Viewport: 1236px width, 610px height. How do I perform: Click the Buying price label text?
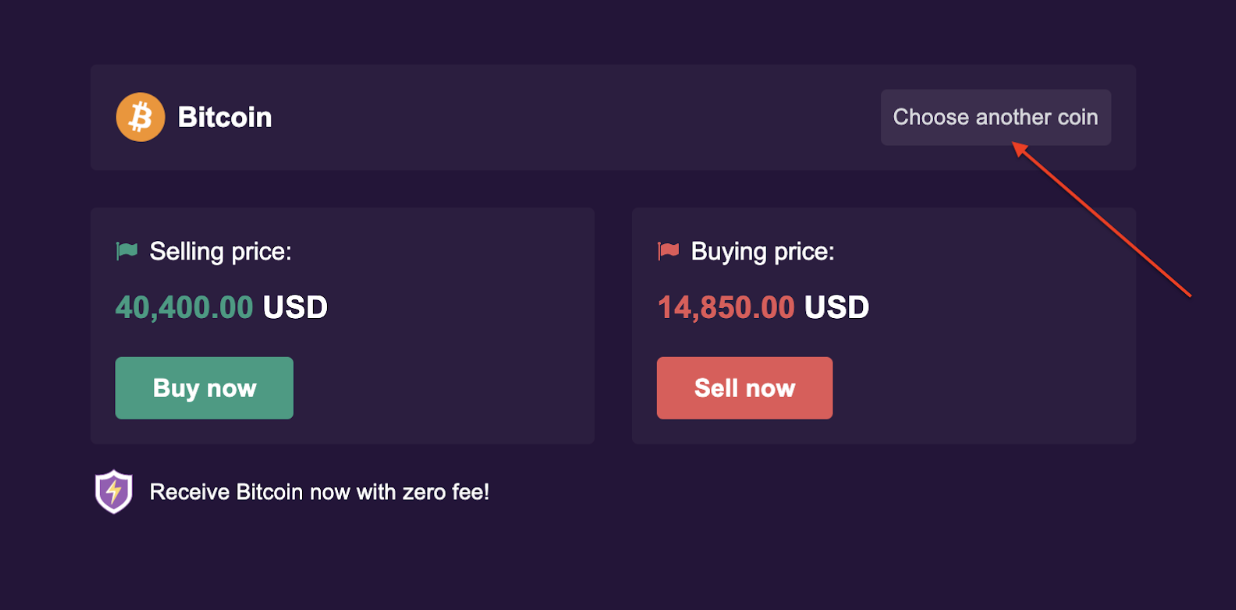762,251
